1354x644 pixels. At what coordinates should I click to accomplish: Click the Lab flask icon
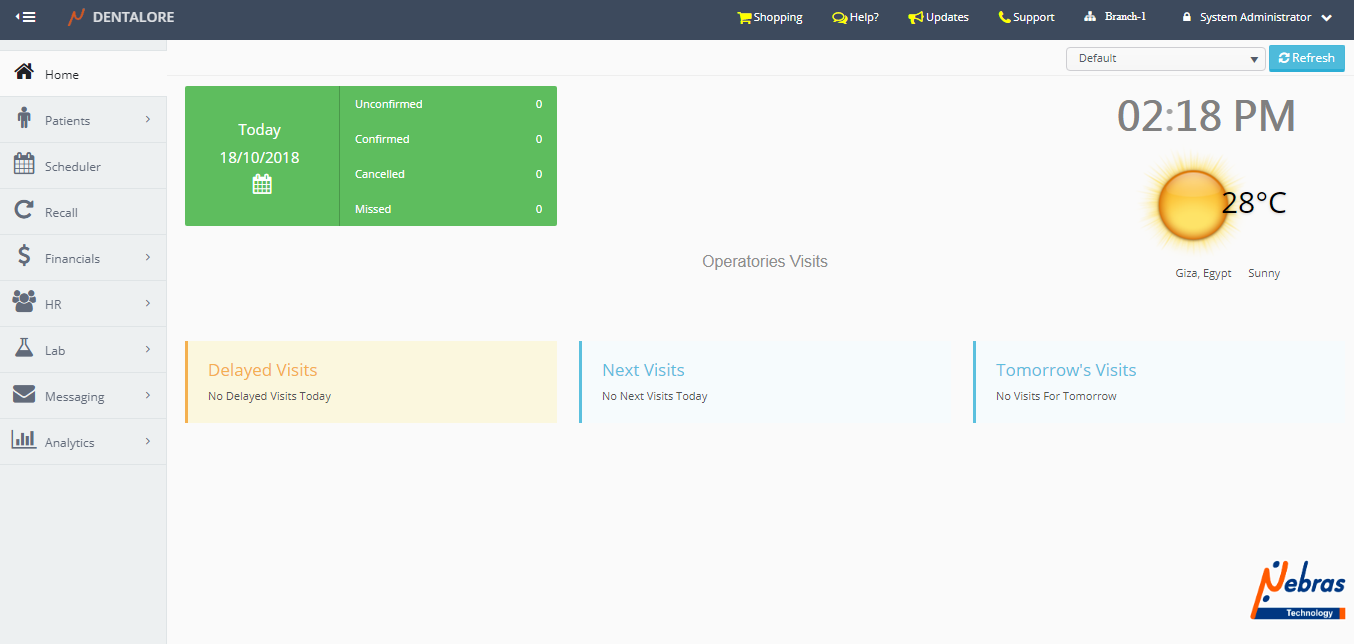[24, 349]
